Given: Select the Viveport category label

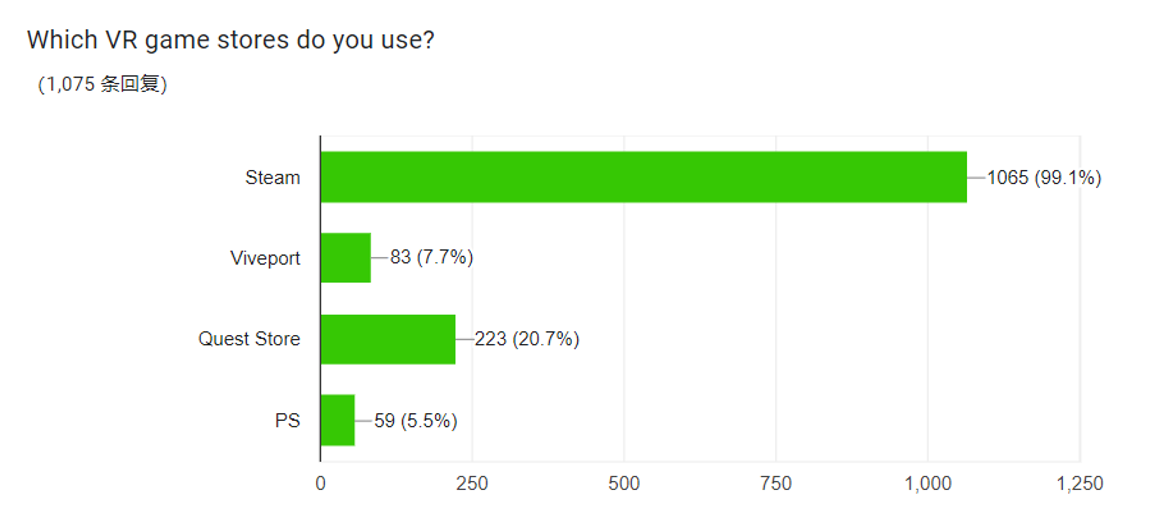Looking at the screenshot, I should point(266,259).
